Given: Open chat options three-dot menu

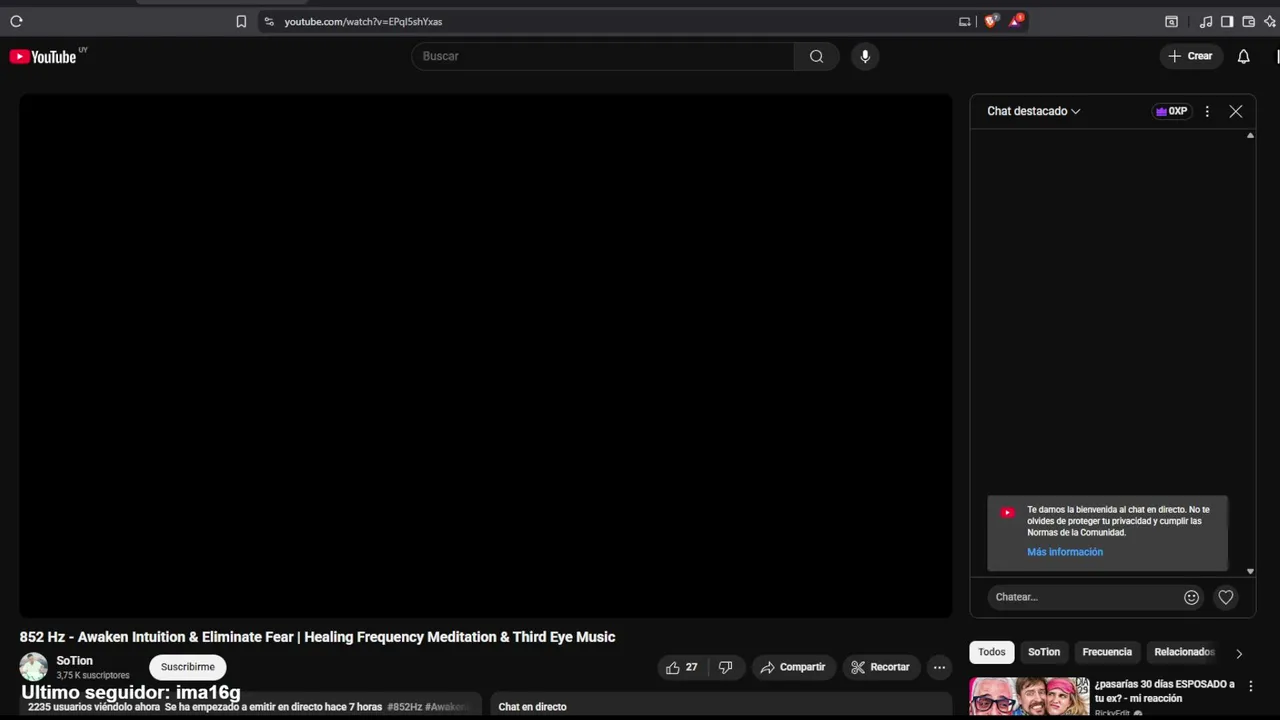Looking at the screenshot, I should coord(1207,111).
